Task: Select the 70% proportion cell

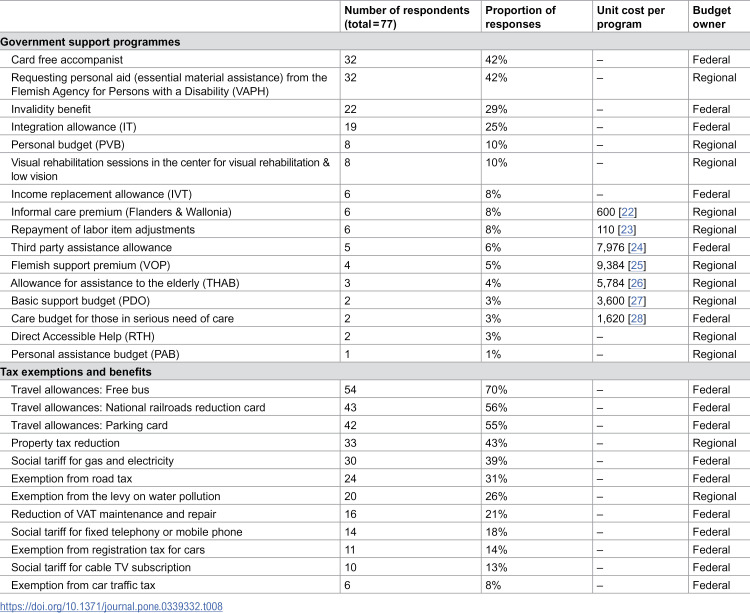Action: click(x=496, y=390)
